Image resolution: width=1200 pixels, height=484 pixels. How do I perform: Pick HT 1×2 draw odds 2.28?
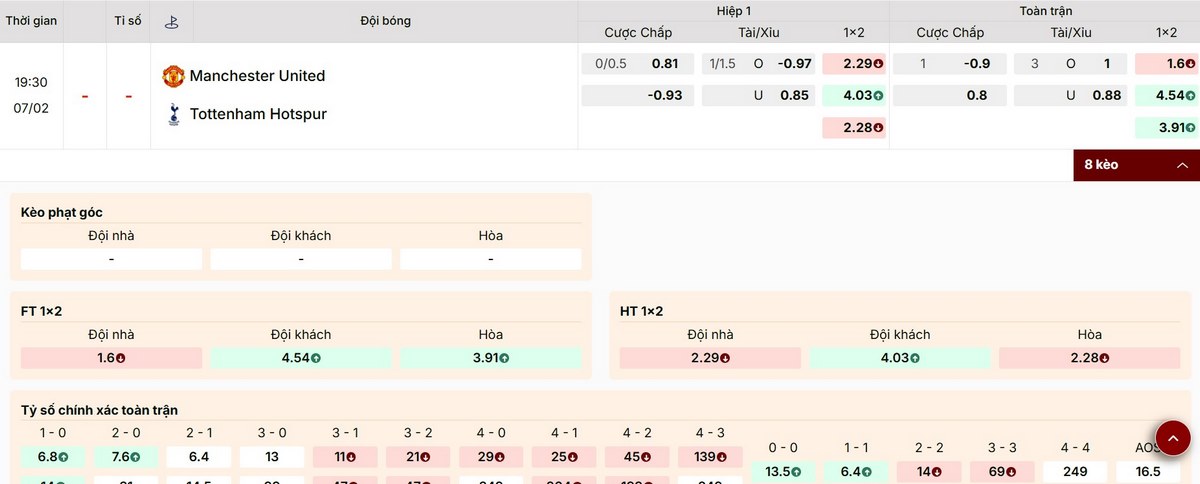tap(1089, 358)
